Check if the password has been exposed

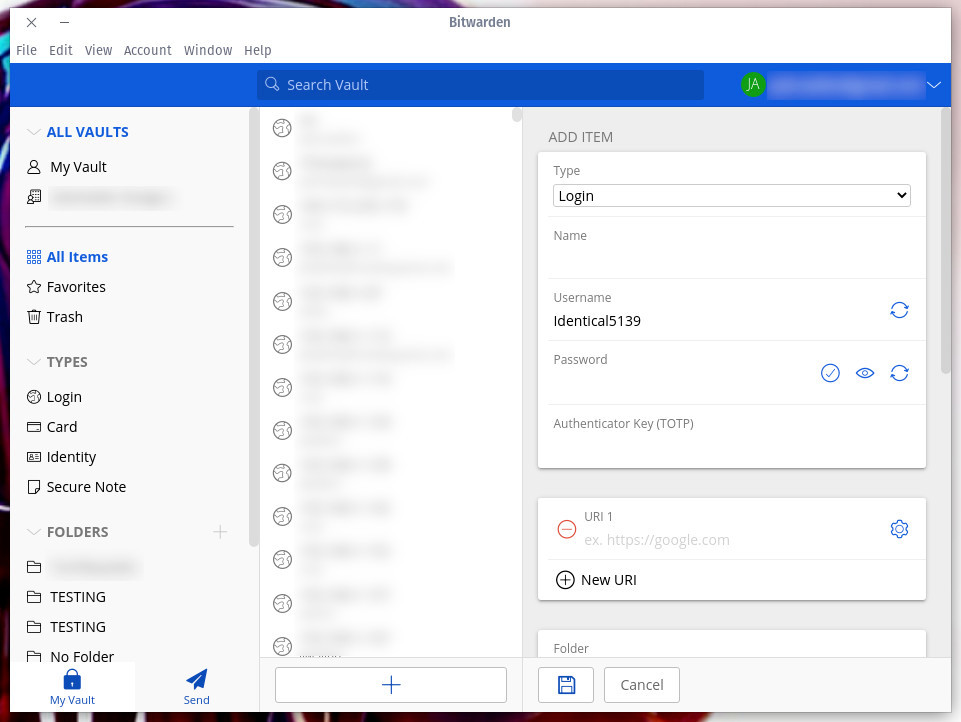point(830,373)
